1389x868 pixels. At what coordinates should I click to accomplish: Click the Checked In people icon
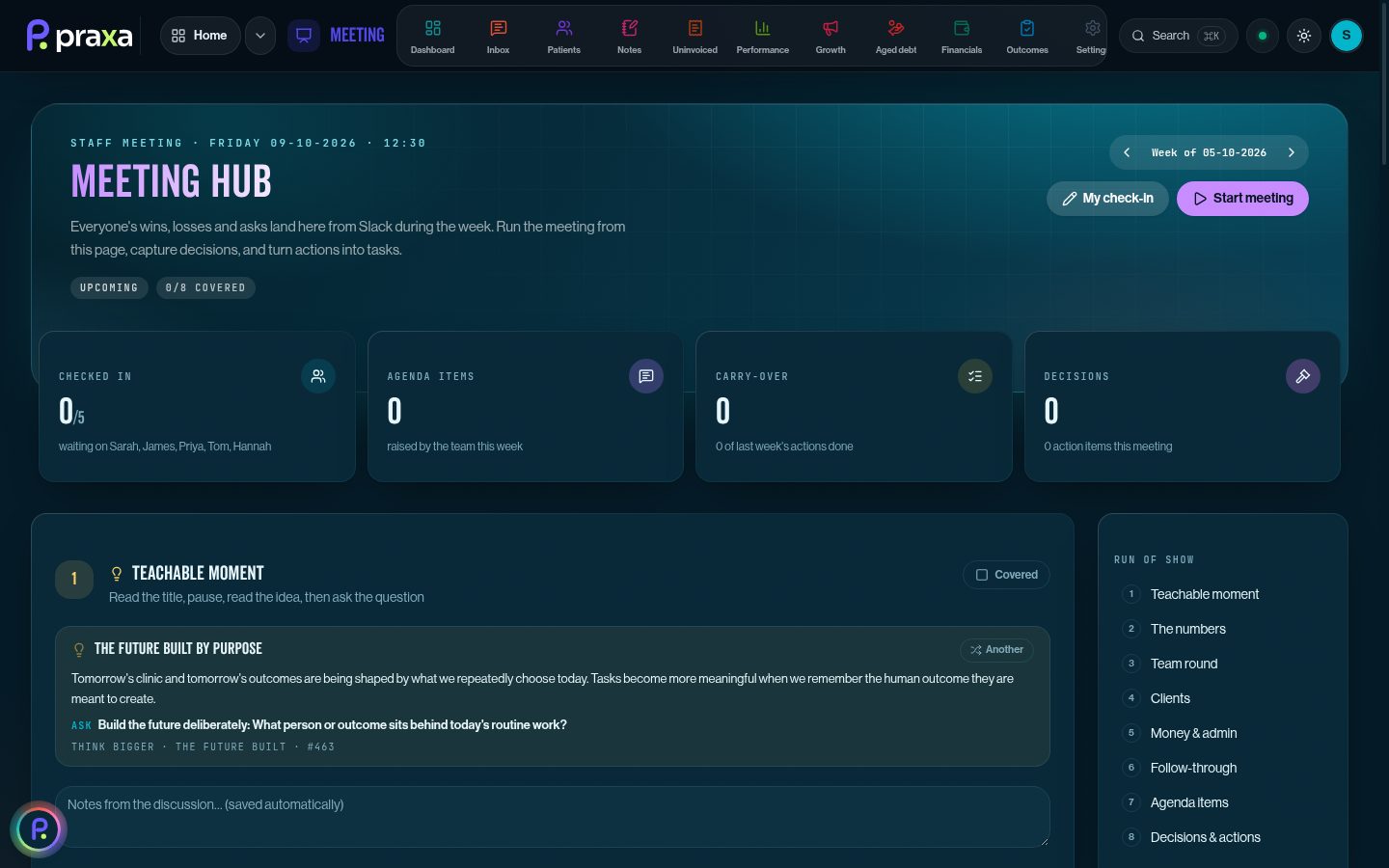click(318, 376)
